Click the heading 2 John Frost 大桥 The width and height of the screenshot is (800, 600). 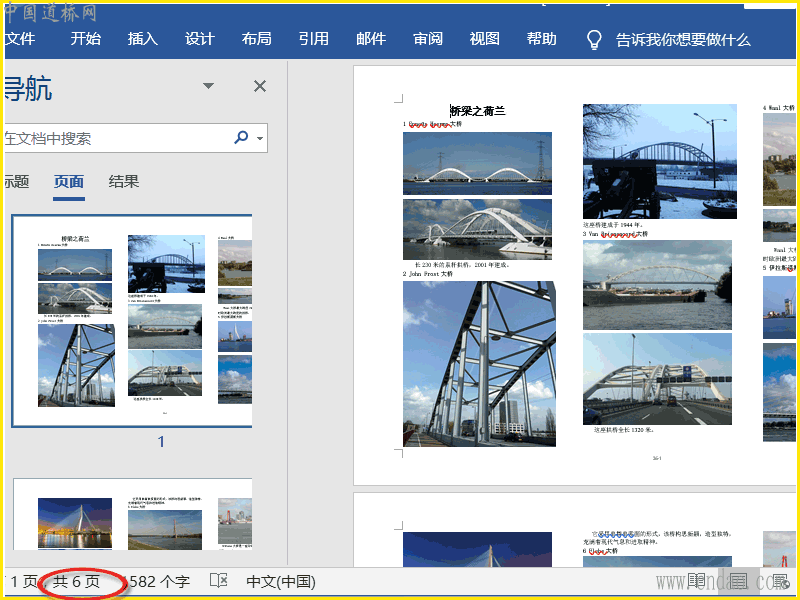[428, 274]
